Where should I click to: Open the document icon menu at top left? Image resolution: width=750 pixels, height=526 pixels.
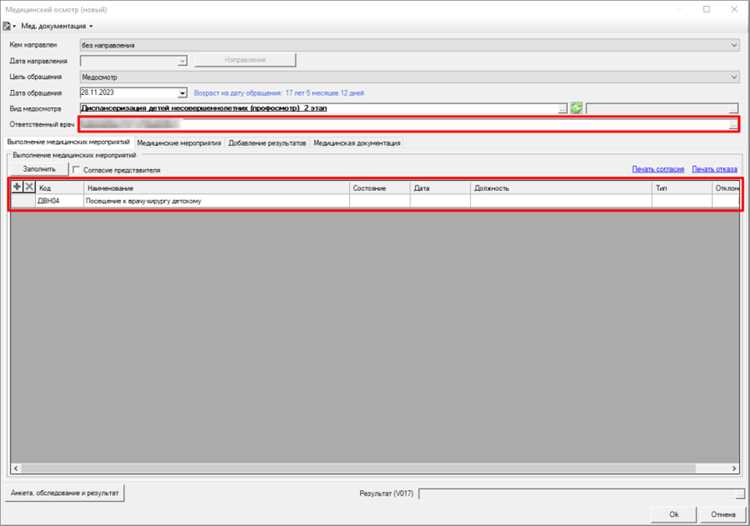[8, 25]
